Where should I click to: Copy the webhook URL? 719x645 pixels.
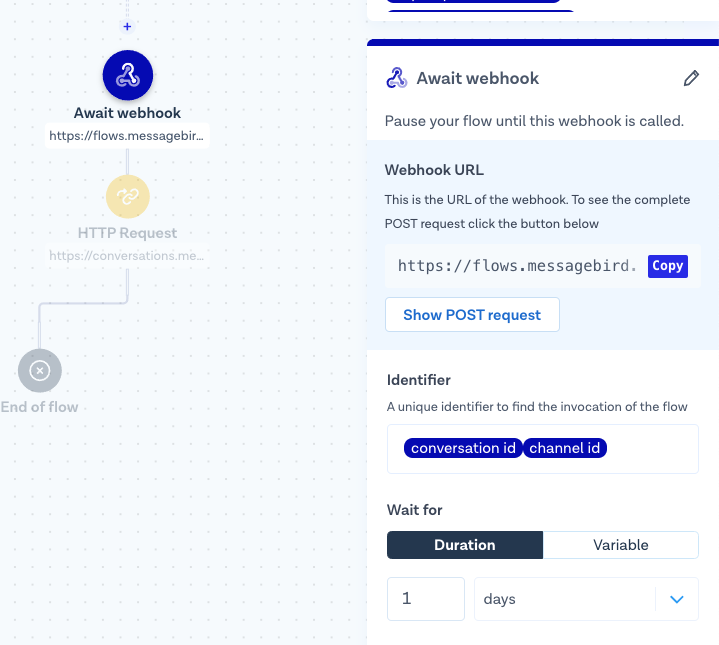[667, 266]
